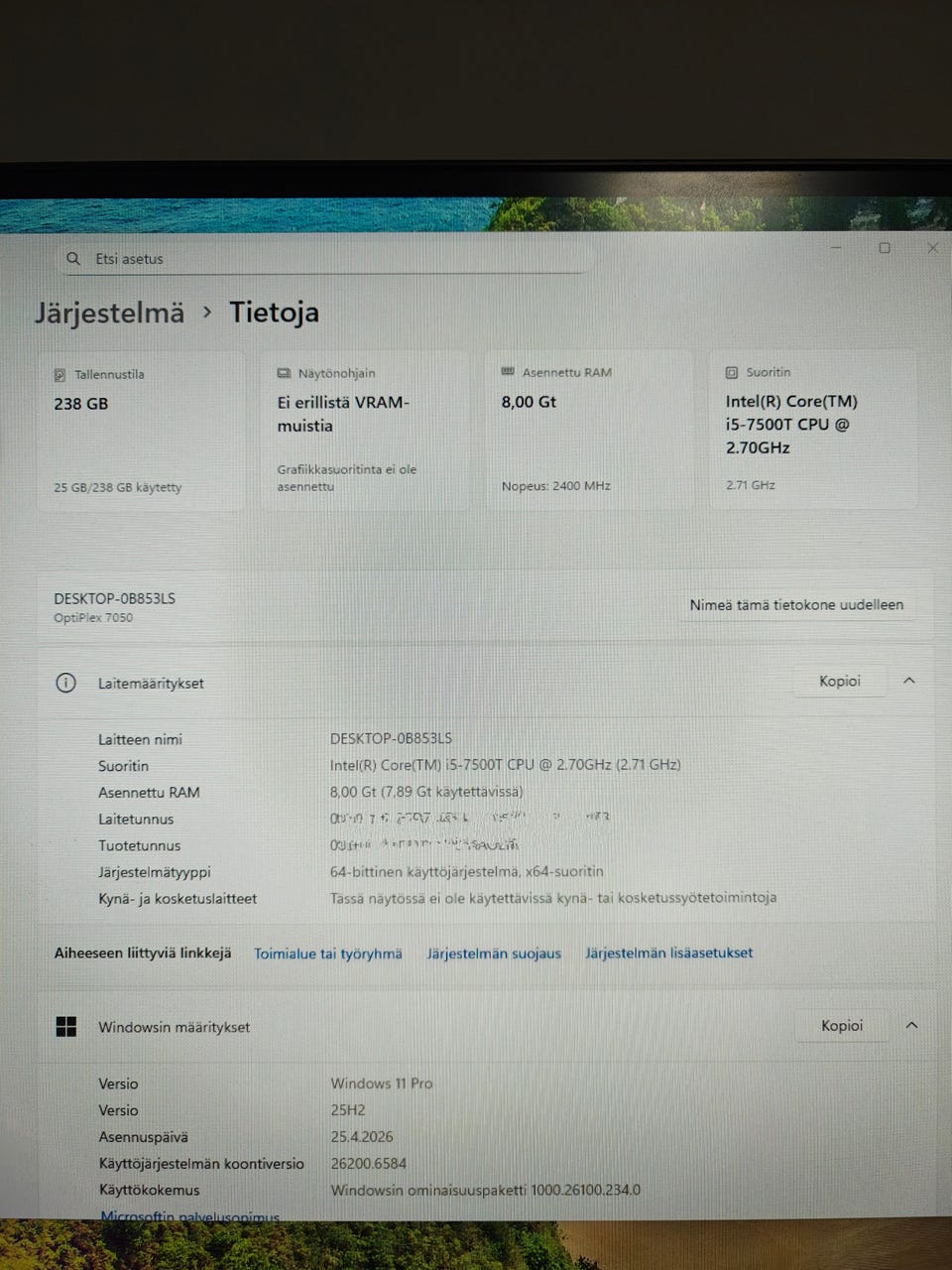This screenshot has width=952, height=1270.
Task: Open the Järjestelmän suojaus link
Action: 494,953
